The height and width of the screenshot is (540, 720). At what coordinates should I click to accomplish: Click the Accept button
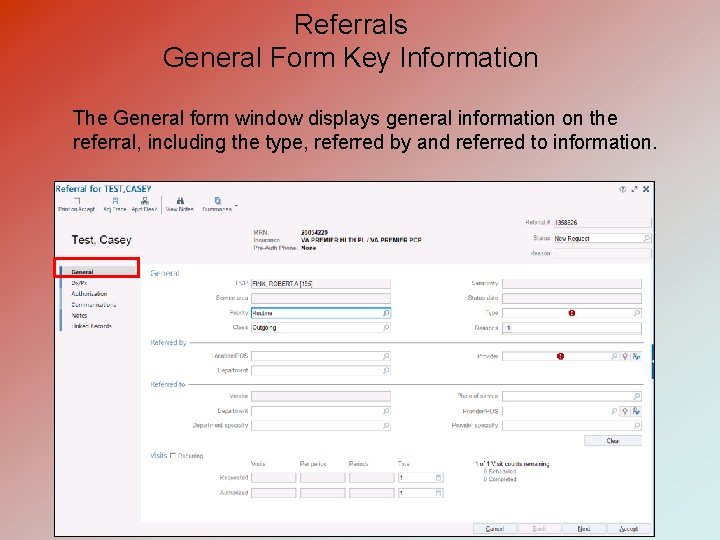coord(629,529)
